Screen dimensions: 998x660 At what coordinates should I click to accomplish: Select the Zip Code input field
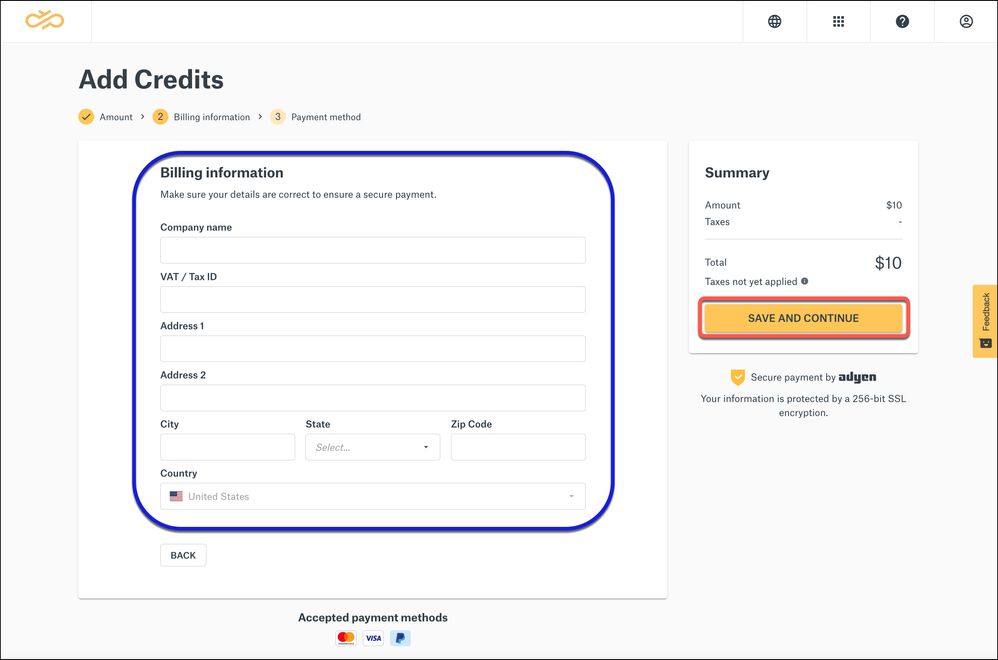pos(518,447)
